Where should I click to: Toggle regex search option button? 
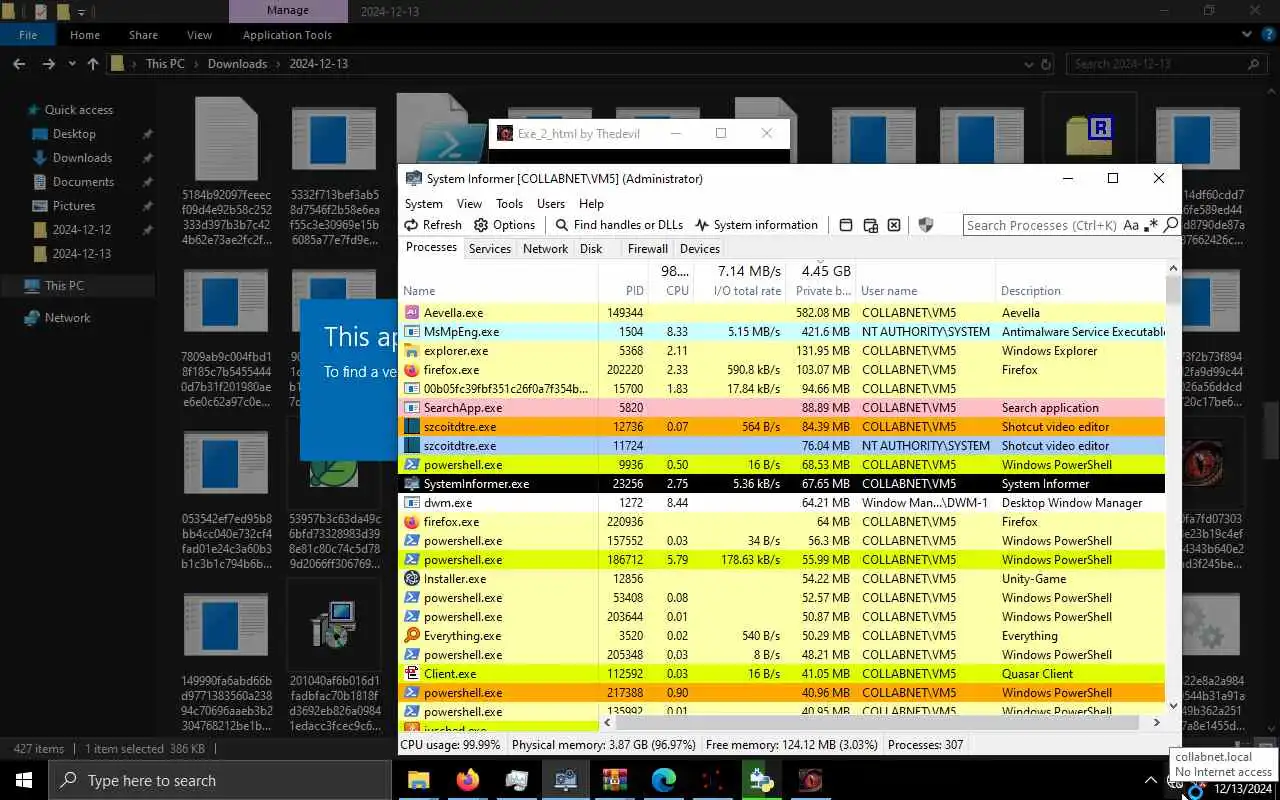click(1152, 225)
